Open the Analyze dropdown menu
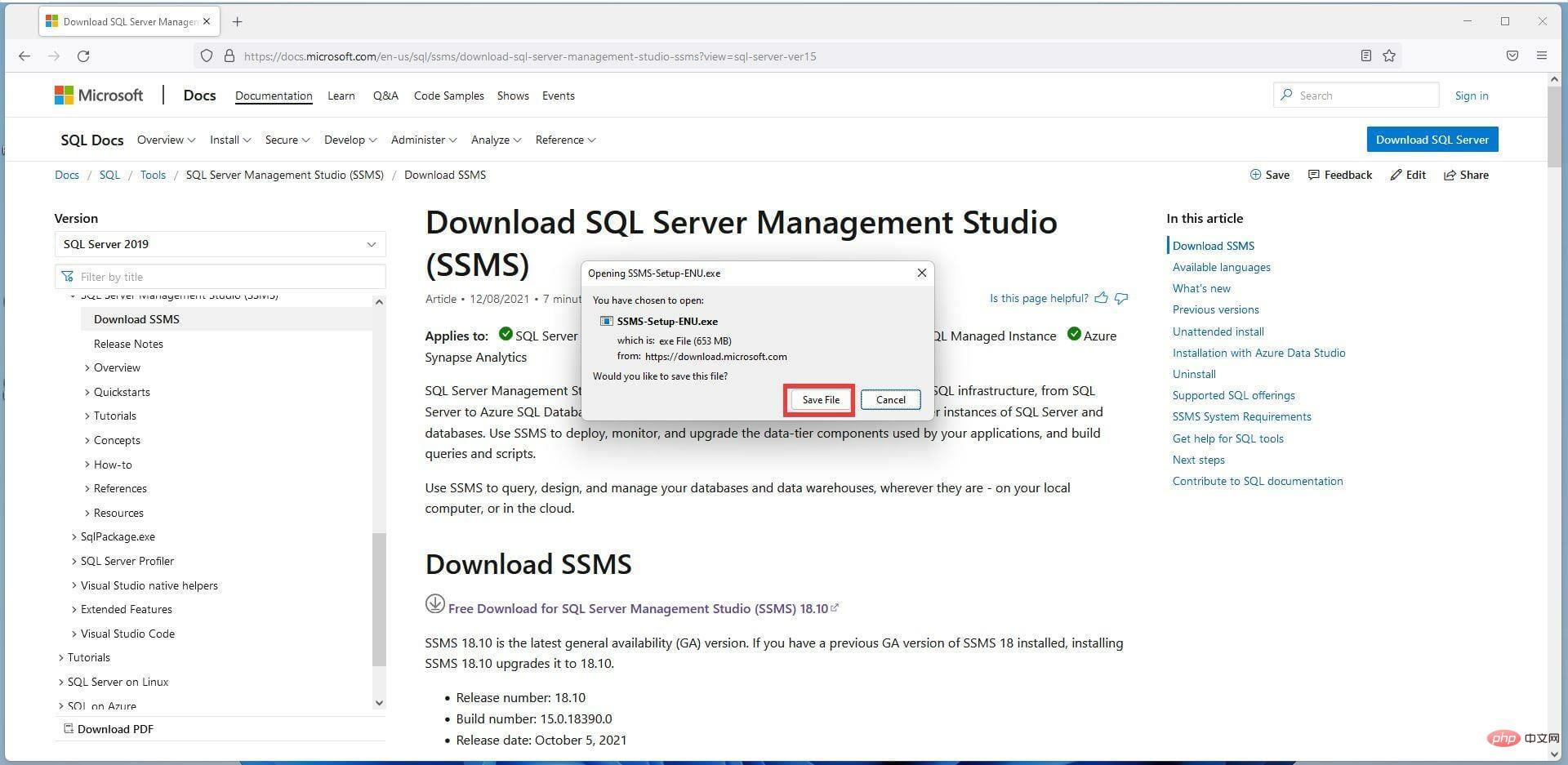The height and width of the screenshot is (765, 1568). pyautogui.click(x=496, y=140)
